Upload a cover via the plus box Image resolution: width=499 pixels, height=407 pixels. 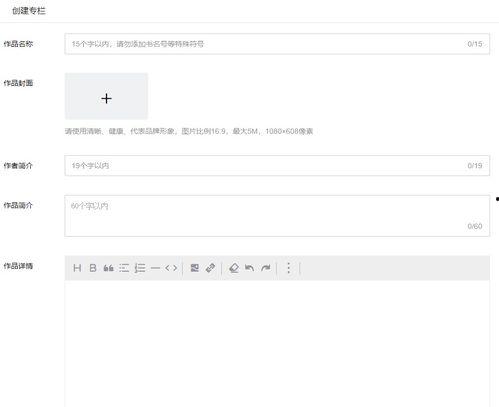(106, 96)
